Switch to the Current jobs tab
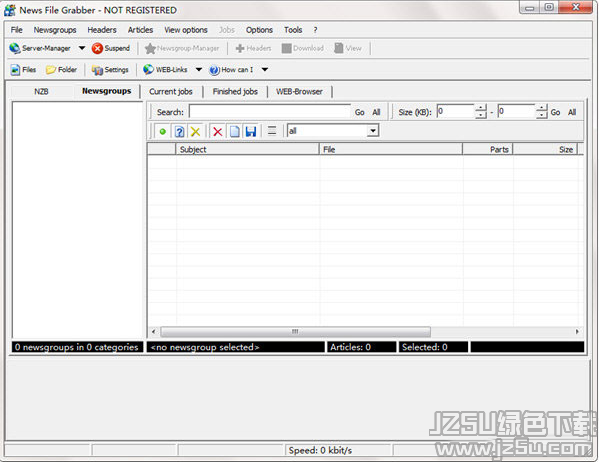The height and width of the screenshot is (462, 599). (x=171, y=92)
